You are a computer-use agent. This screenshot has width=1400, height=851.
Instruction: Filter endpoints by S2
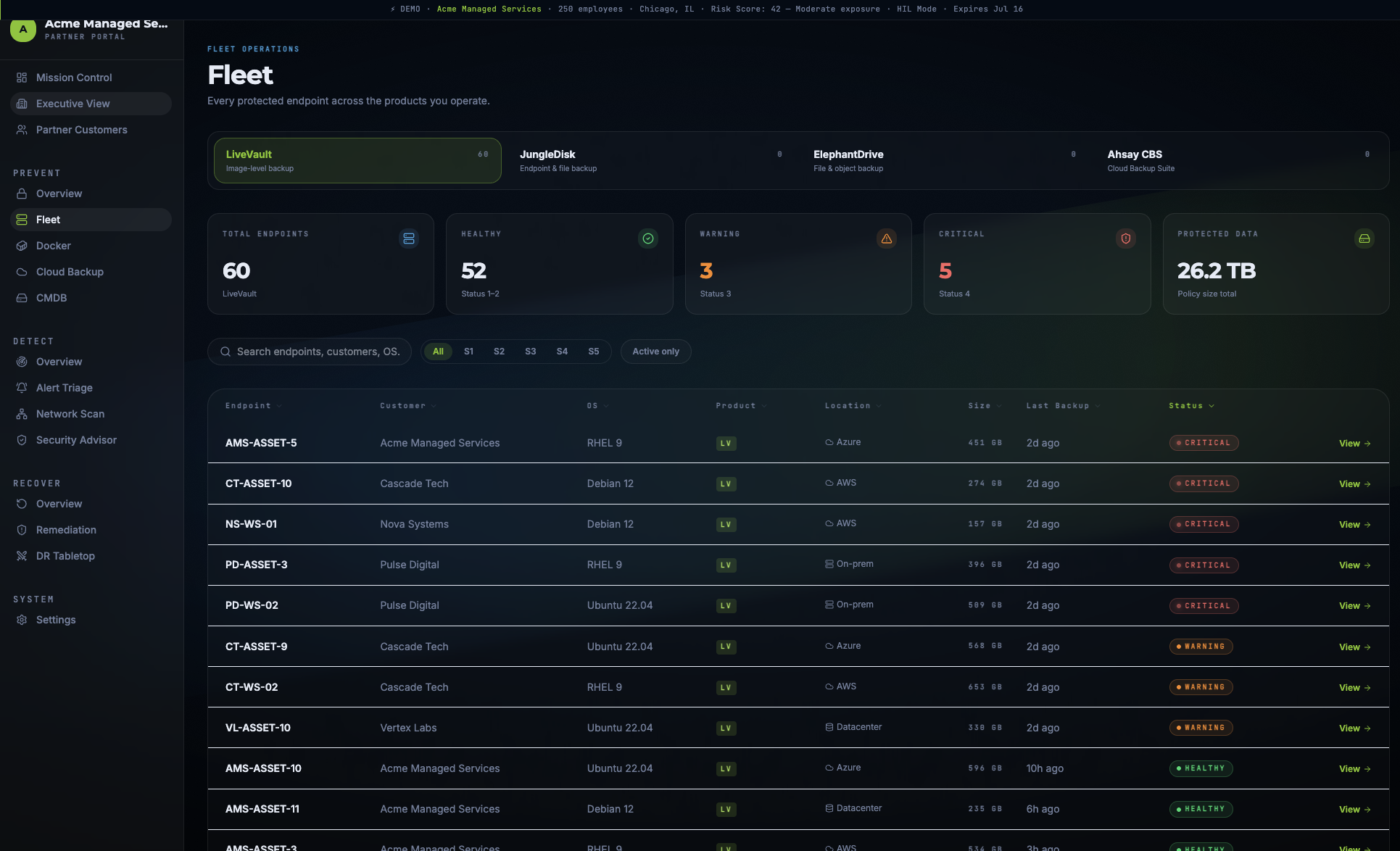click(x=499, y=352)
